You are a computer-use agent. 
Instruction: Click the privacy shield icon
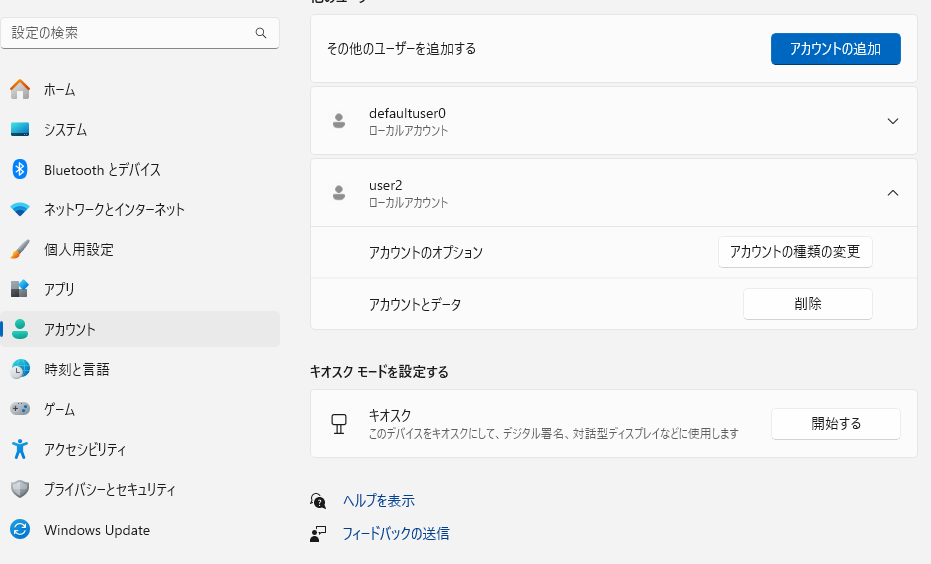[x=20, y=490]
